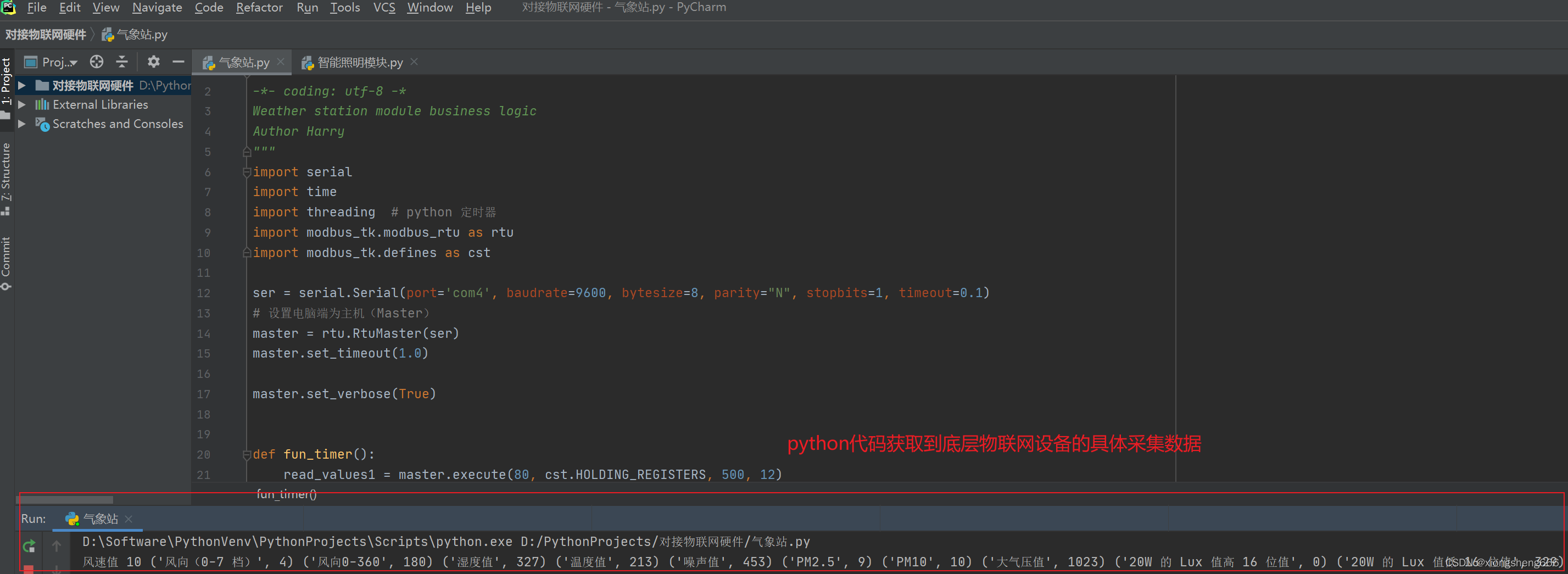Close the 气象站 run tab
This screenshot has width=1568, height=574.
pyautogui.click(x=129, y=519)
